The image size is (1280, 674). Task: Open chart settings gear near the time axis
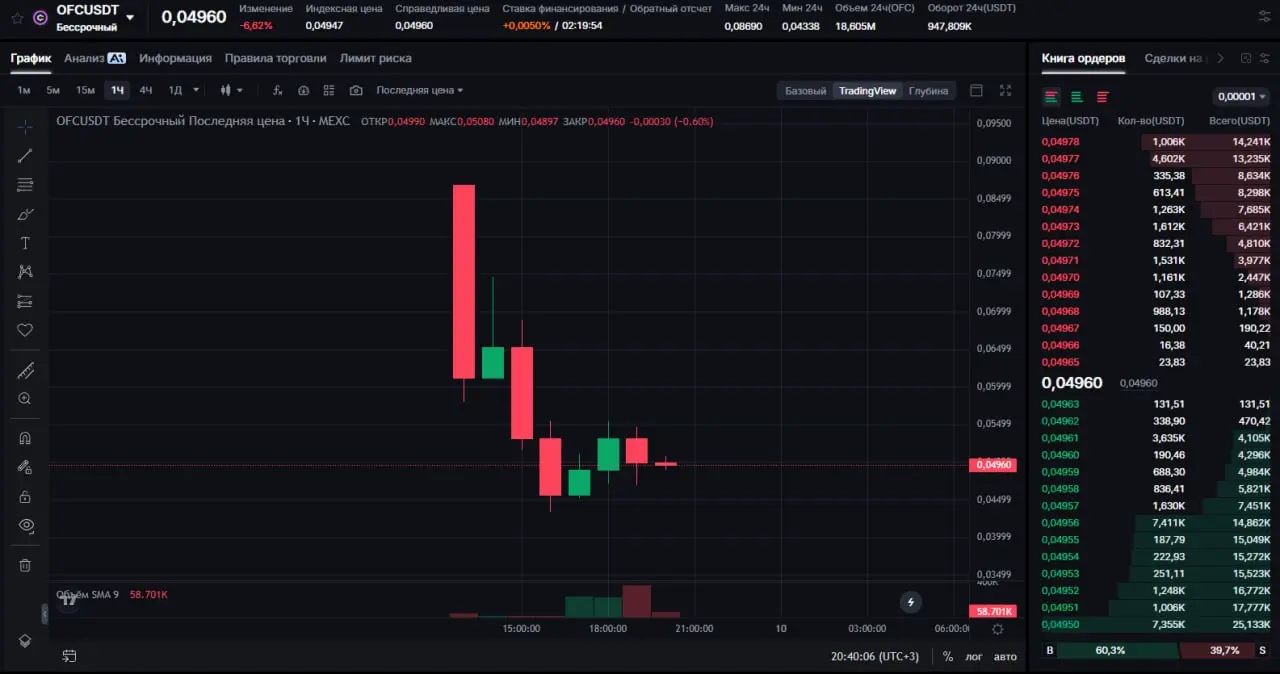click(997, 629)
